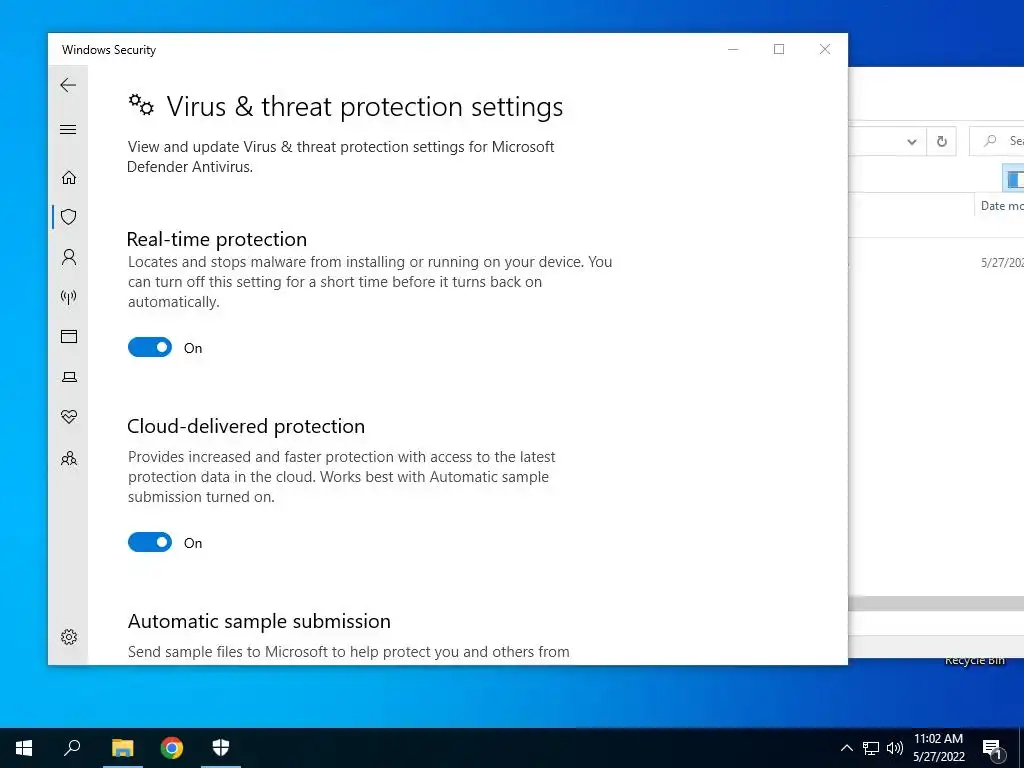
Task: Click the Cloud-delivered protection heading
Action: point(246,426)
